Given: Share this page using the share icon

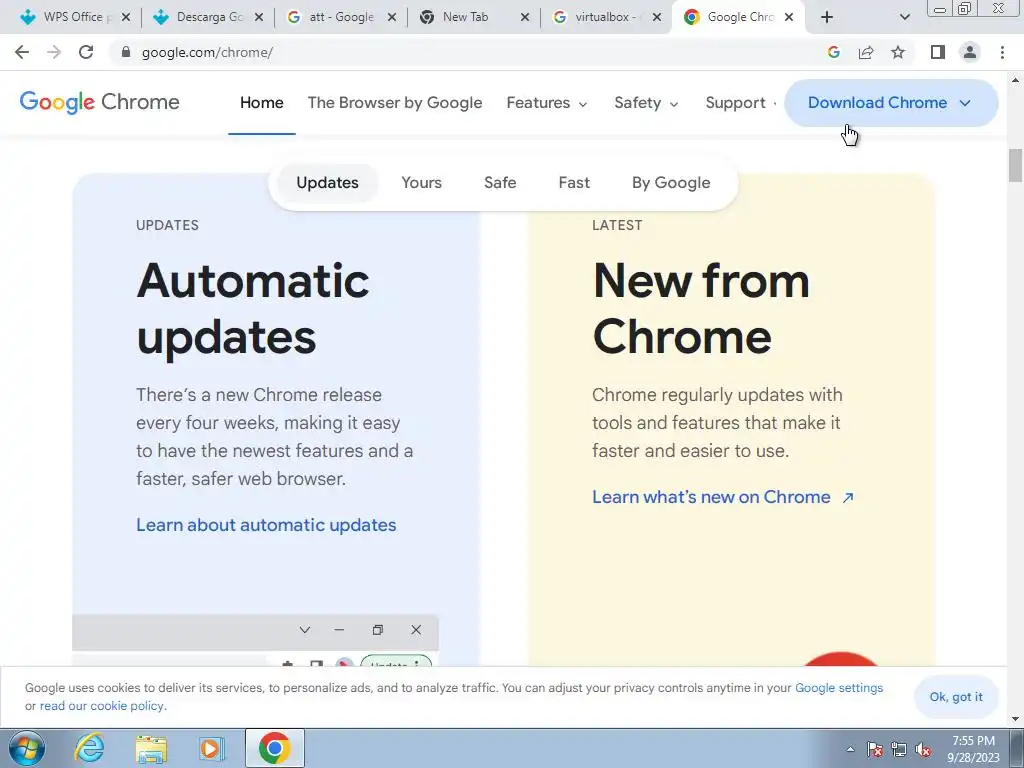Looking at the screenshot, I should 866,52.
